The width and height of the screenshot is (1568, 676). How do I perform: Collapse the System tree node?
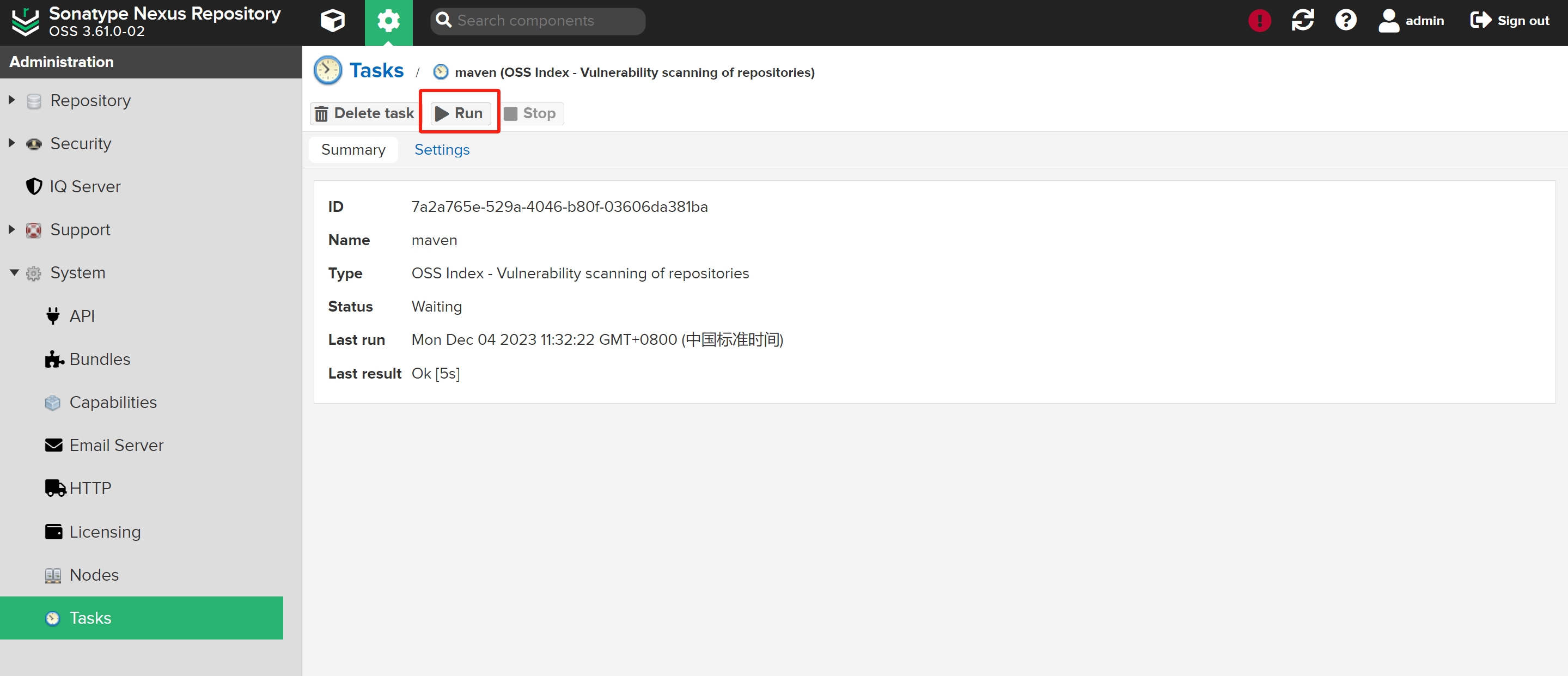(14, 272)
